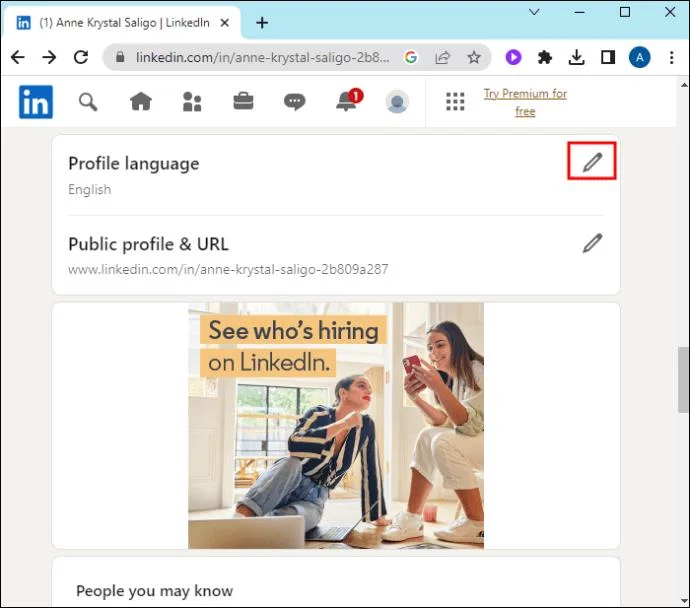The height and width of the screenshot is (608, 690).
Task: Open the tab search chevron dropdown
Action: click(x=534, y=12)
